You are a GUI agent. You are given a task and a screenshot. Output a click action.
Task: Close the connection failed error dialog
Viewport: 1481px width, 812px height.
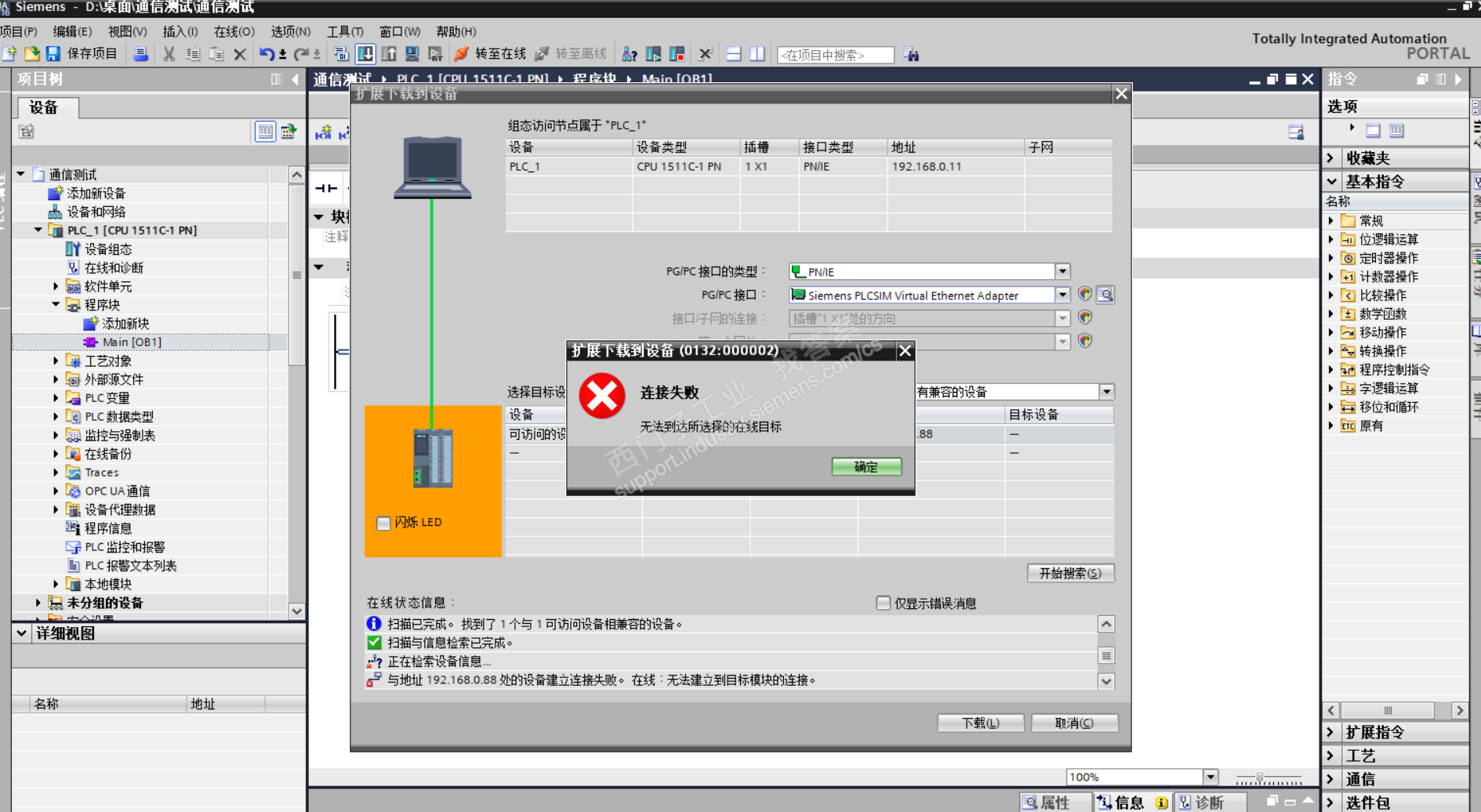click(905, 350)
